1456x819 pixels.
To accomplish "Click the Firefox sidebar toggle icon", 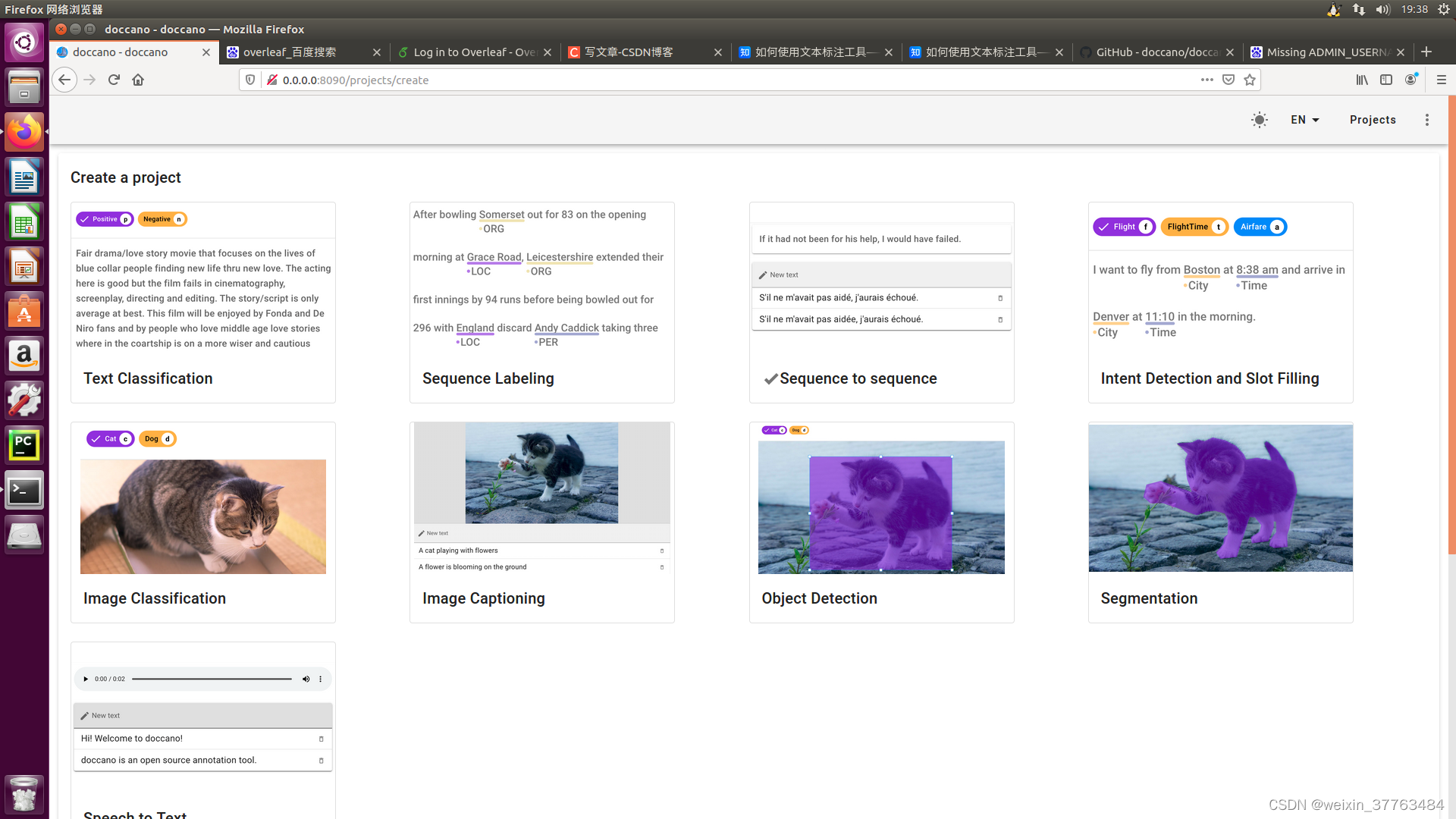I will pos(1386,80).
